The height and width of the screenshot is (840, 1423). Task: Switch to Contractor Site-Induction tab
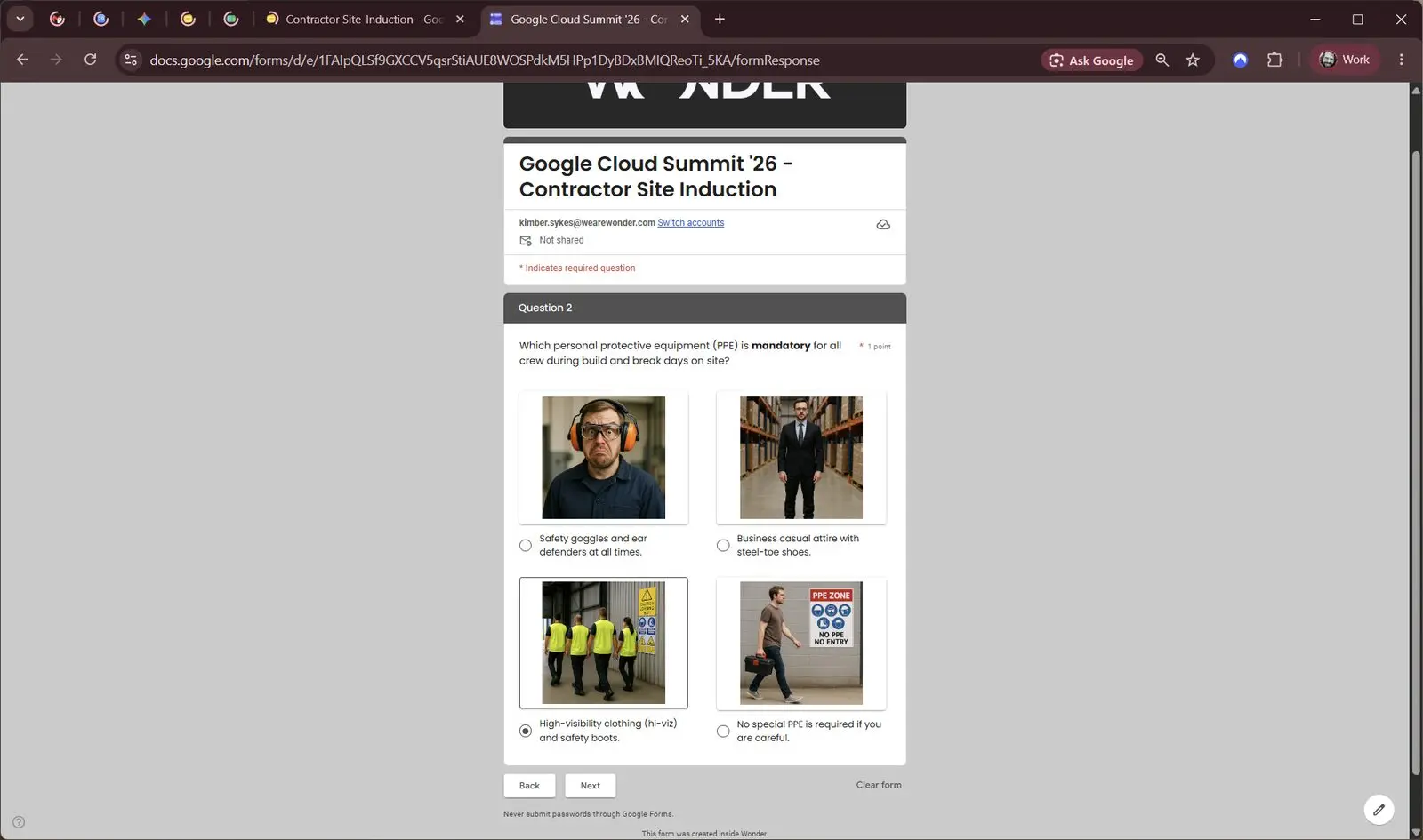pos(366,19)
